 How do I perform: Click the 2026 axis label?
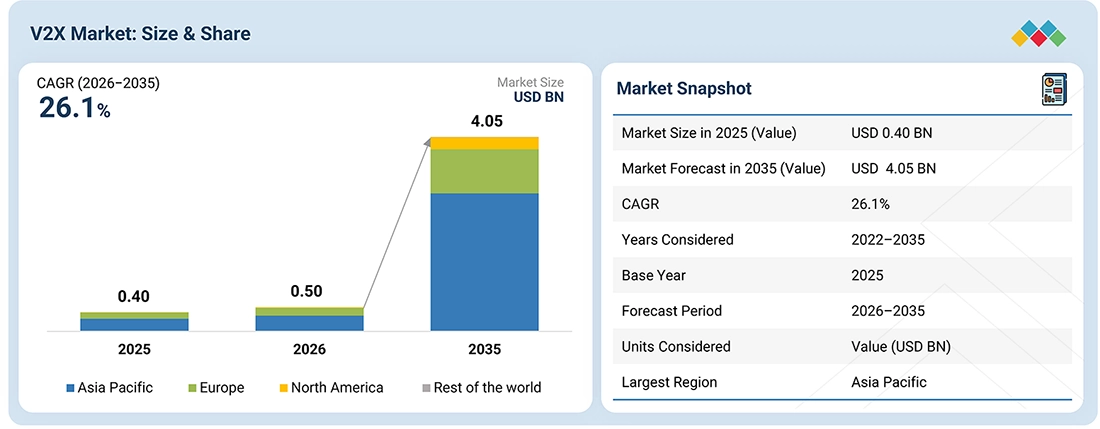pyautogui.click(x=309, y=349)
